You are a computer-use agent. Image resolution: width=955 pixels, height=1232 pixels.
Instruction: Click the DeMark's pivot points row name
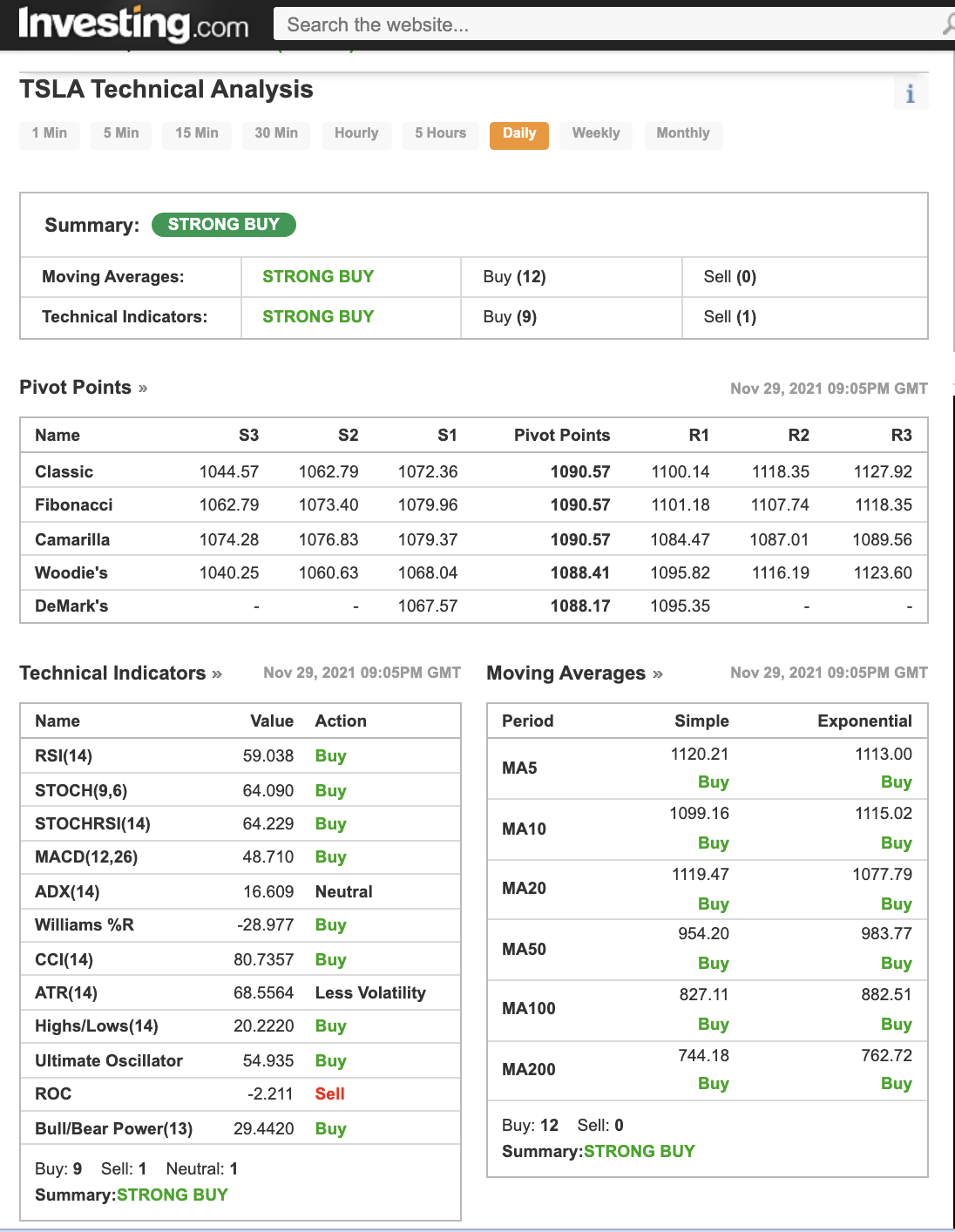tap(71, 606)
